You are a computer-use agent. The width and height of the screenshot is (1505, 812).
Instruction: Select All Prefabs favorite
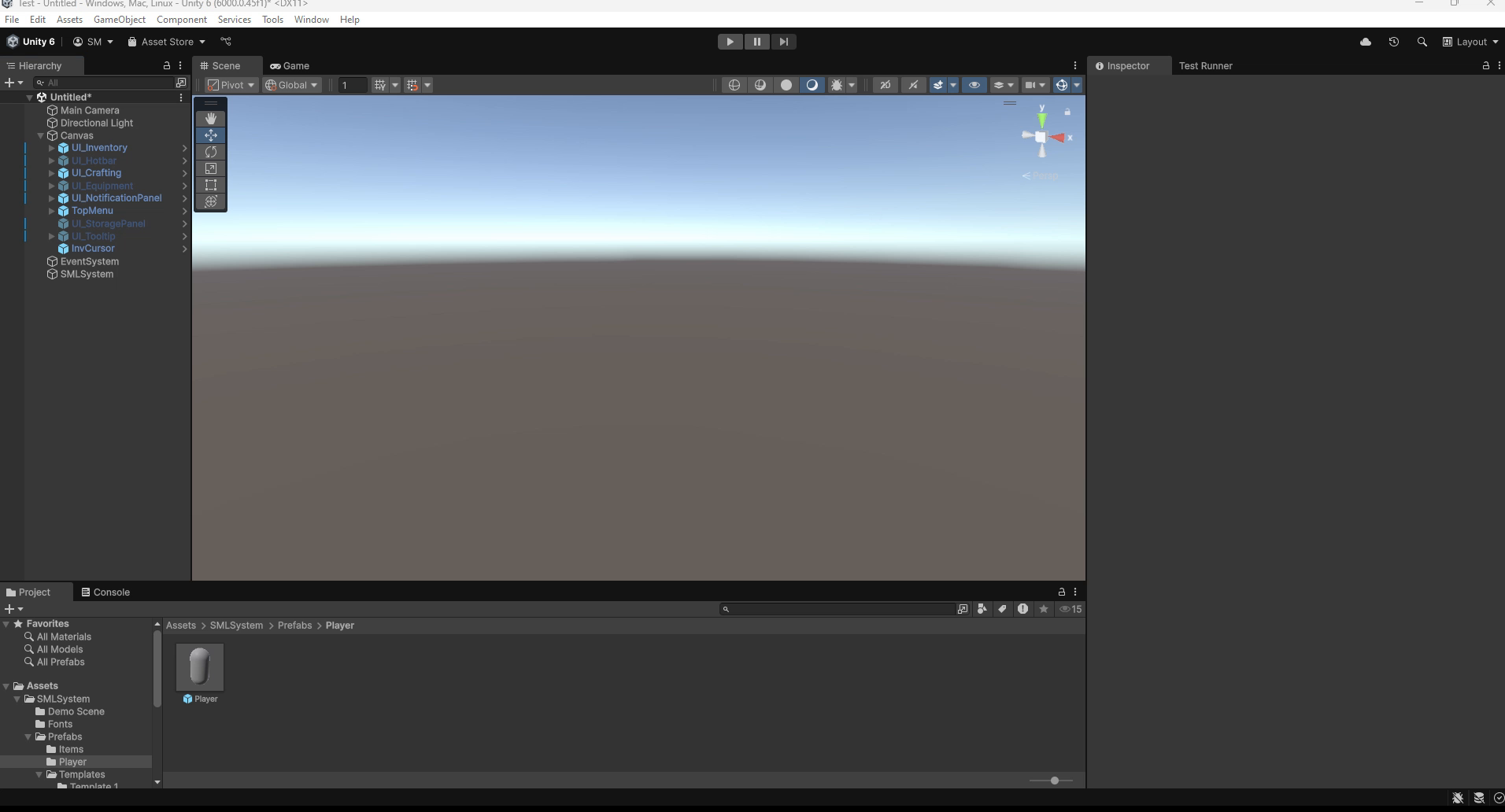point(61,662)
